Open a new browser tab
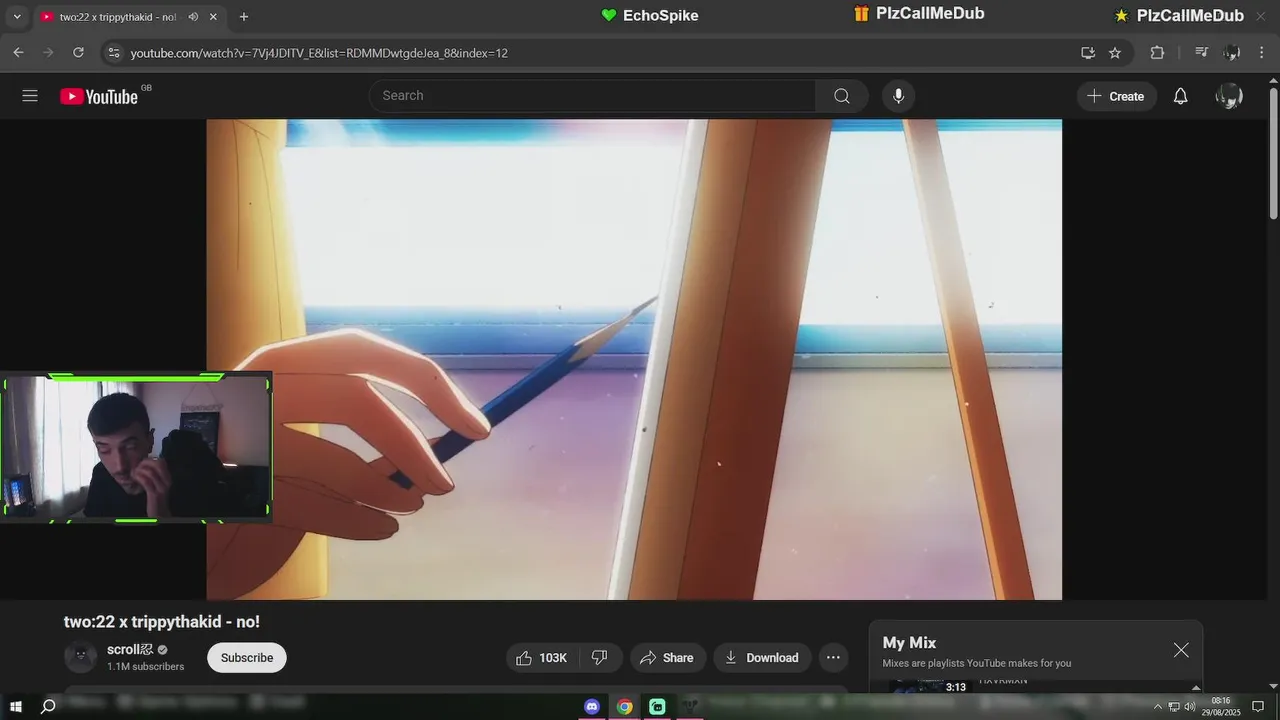Image resolution: width=1280 pixels, height=720 pixels. pos(244,17)
